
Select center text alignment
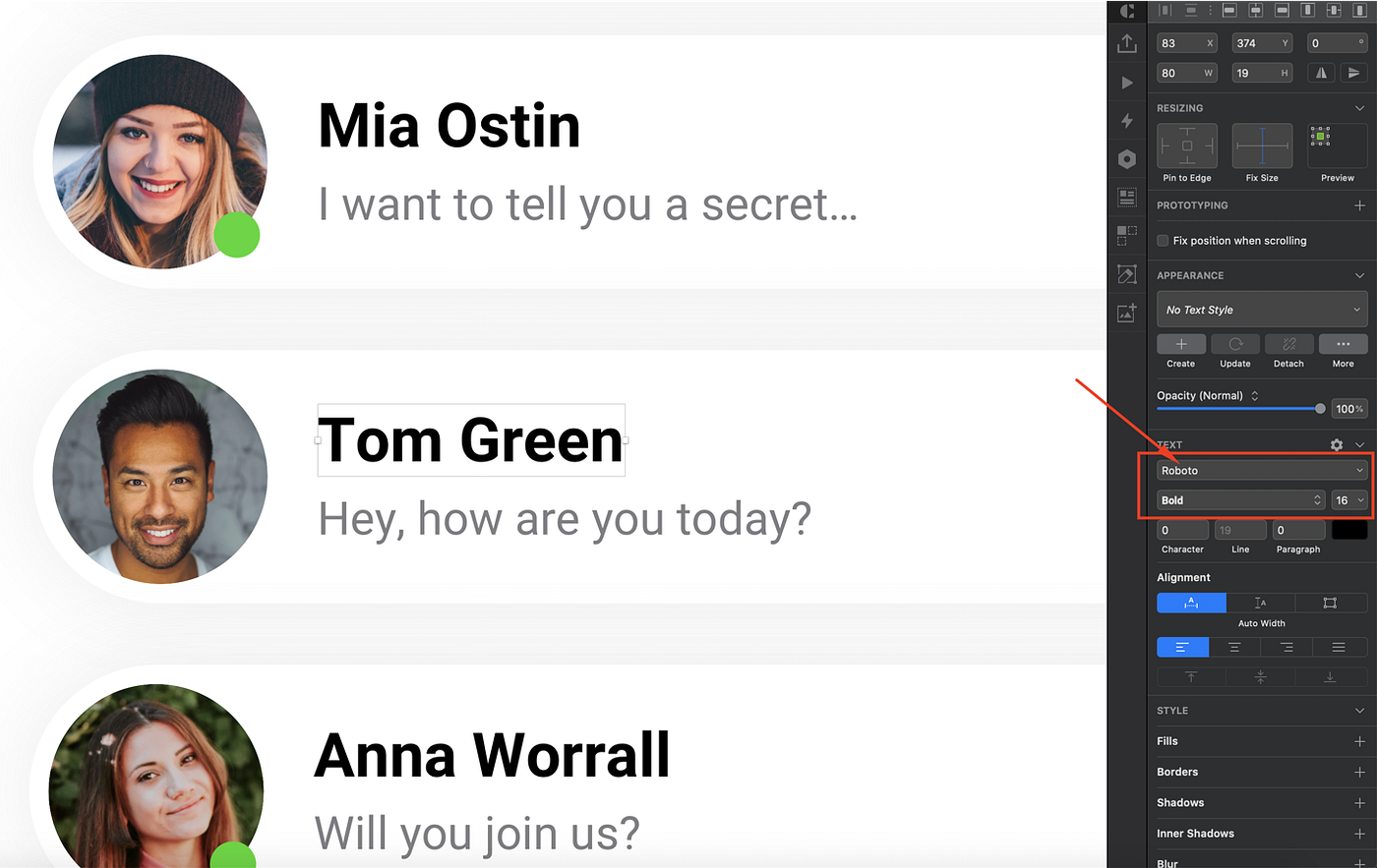tap(1234, 647)
